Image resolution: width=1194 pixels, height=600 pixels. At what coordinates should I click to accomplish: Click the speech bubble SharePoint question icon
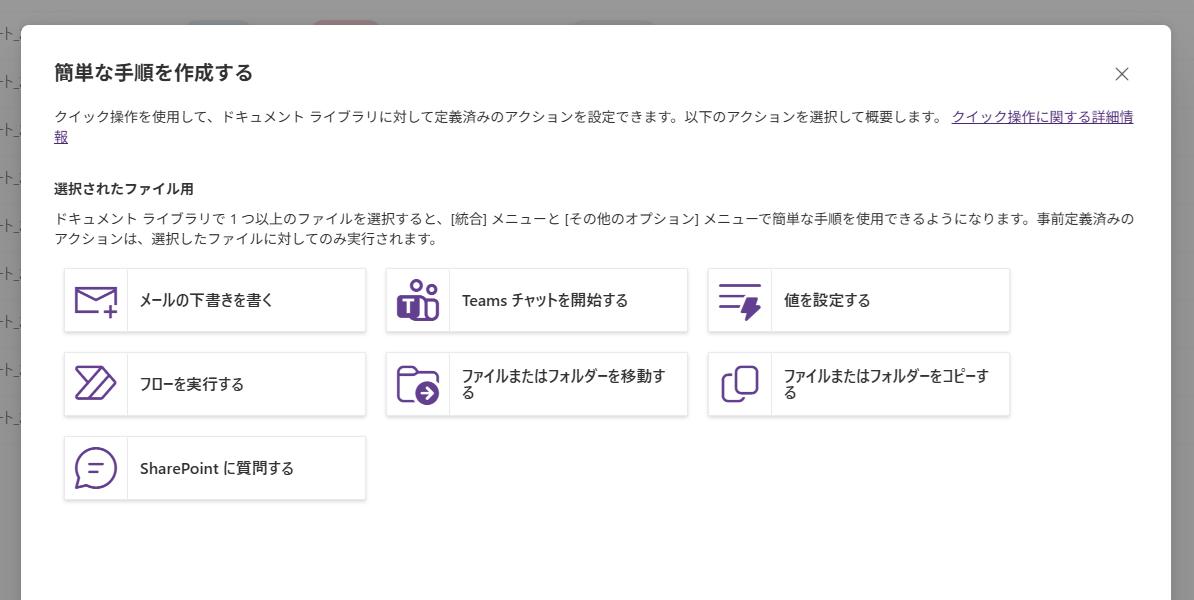96,468
